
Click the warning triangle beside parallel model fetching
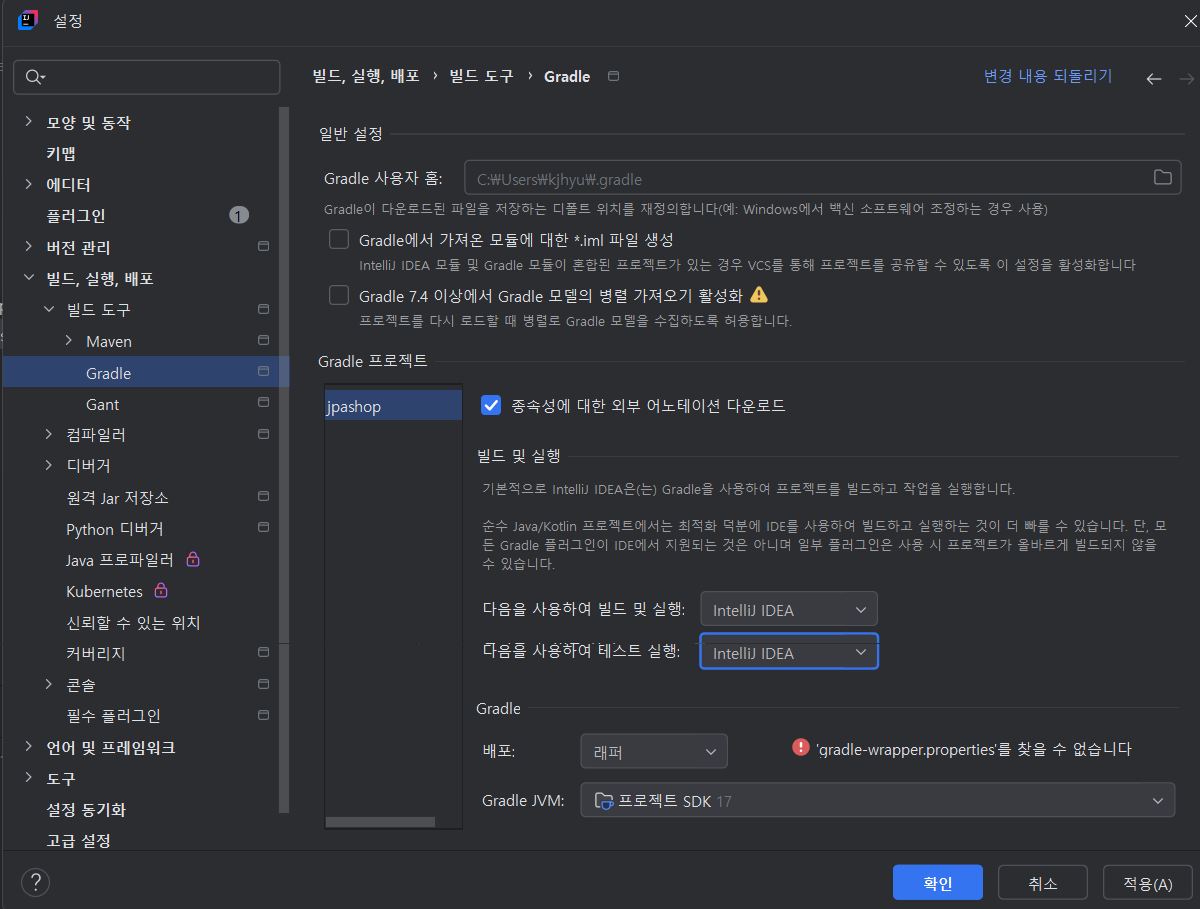point(759,294)
